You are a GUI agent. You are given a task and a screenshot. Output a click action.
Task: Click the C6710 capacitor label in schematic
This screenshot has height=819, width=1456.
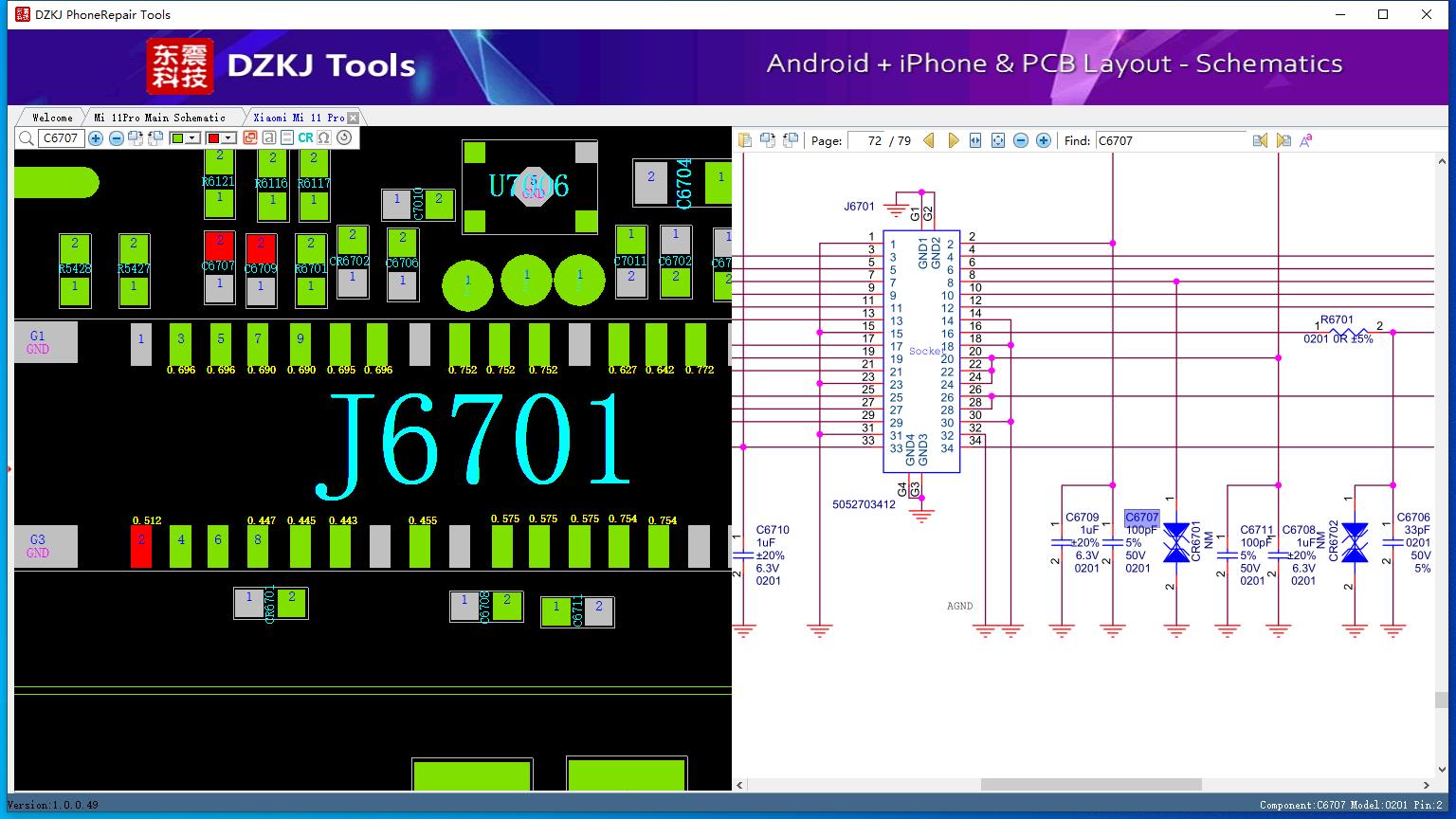(773, 530)
